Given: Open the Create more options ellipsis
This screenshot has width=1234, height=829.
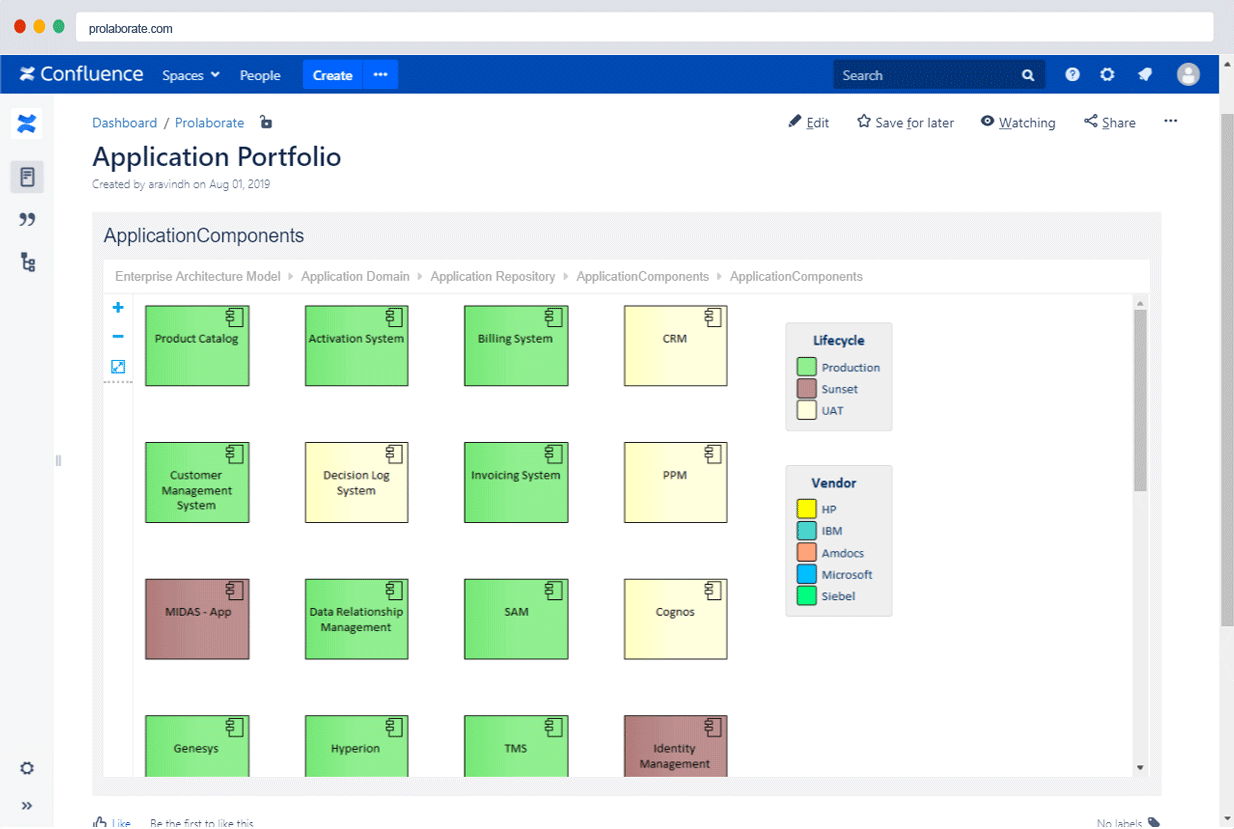Looking at the screenshot, I should pos(381,75).
